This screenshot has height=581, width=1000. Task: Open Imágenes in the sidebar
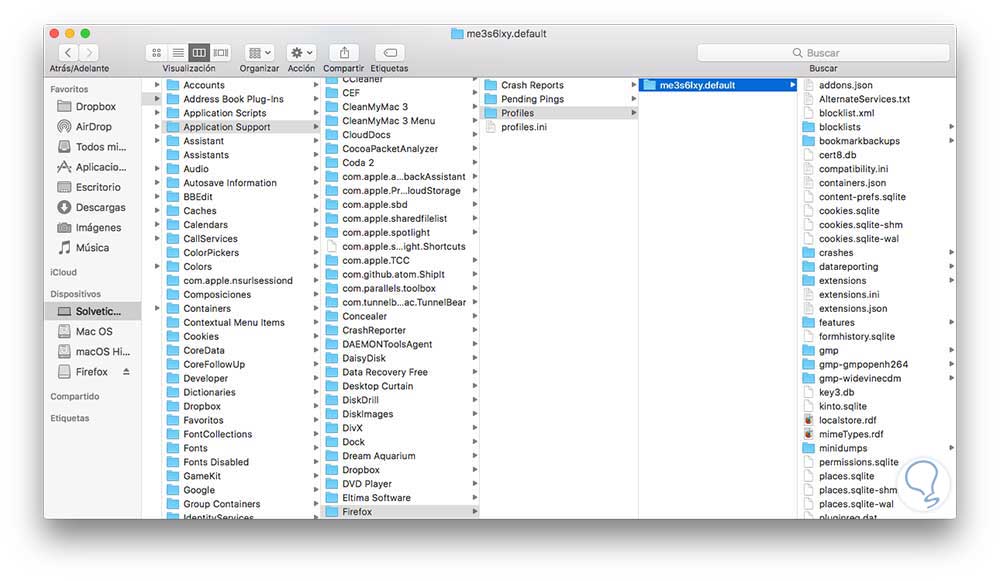point(93,228)
